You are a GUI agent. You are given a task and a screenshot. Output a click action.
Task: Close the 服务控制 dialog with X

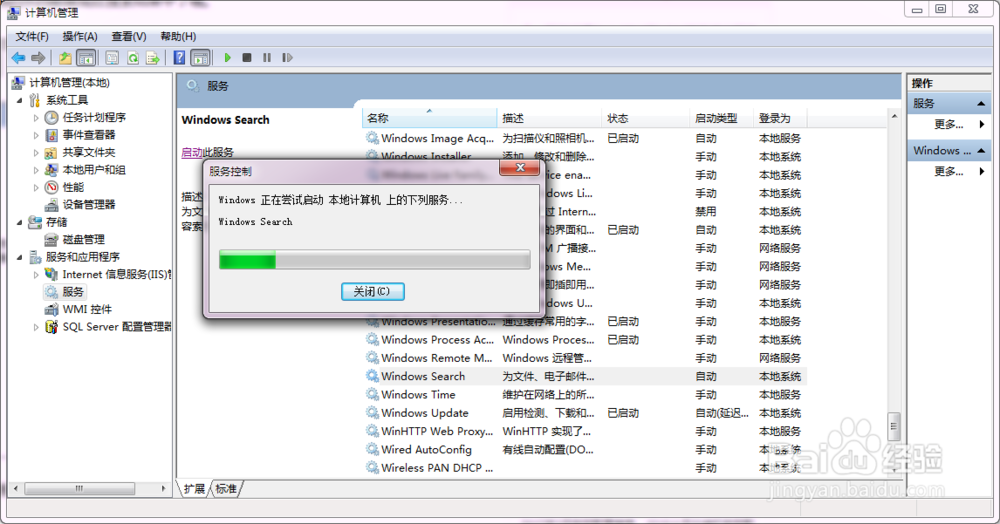click(x=520, y=168)
